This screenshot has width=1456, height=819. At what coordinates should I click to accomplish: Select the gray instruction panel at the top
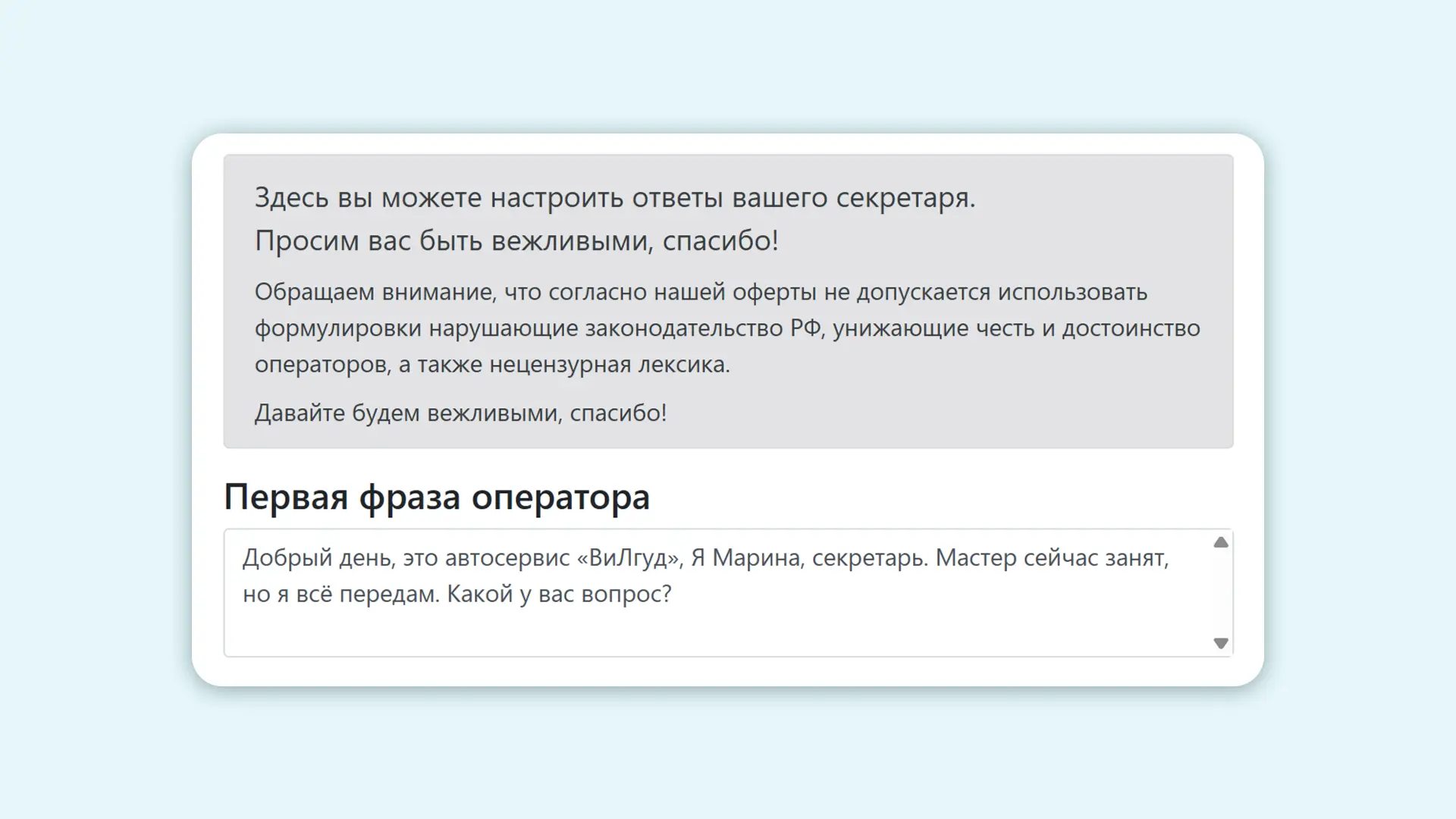[x=728, y=302]
